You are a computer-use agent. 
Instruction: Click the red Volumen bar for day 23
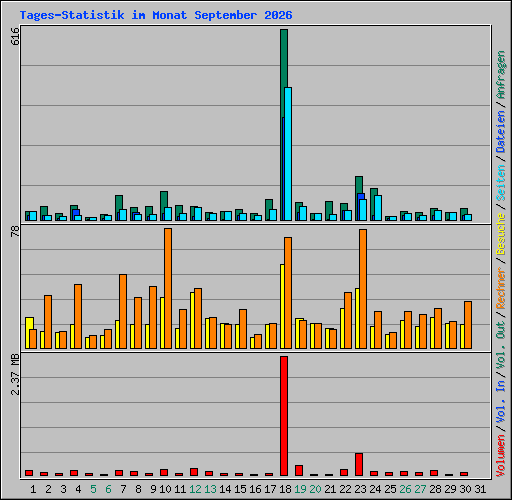[359, 464]
